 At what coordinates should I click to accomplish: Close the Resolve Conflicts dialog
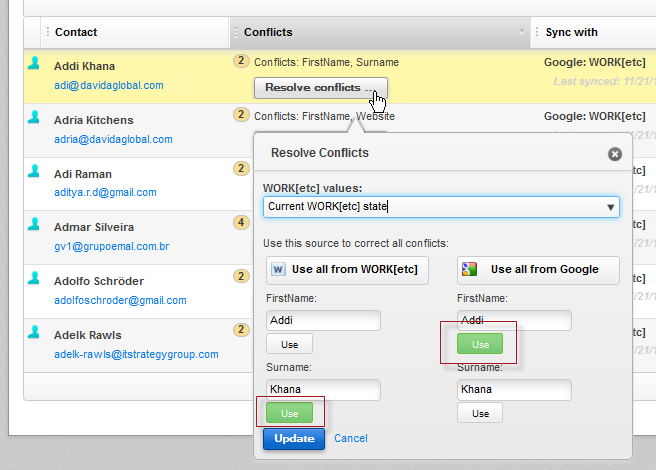pyautogui.click(x=615, y=154)
